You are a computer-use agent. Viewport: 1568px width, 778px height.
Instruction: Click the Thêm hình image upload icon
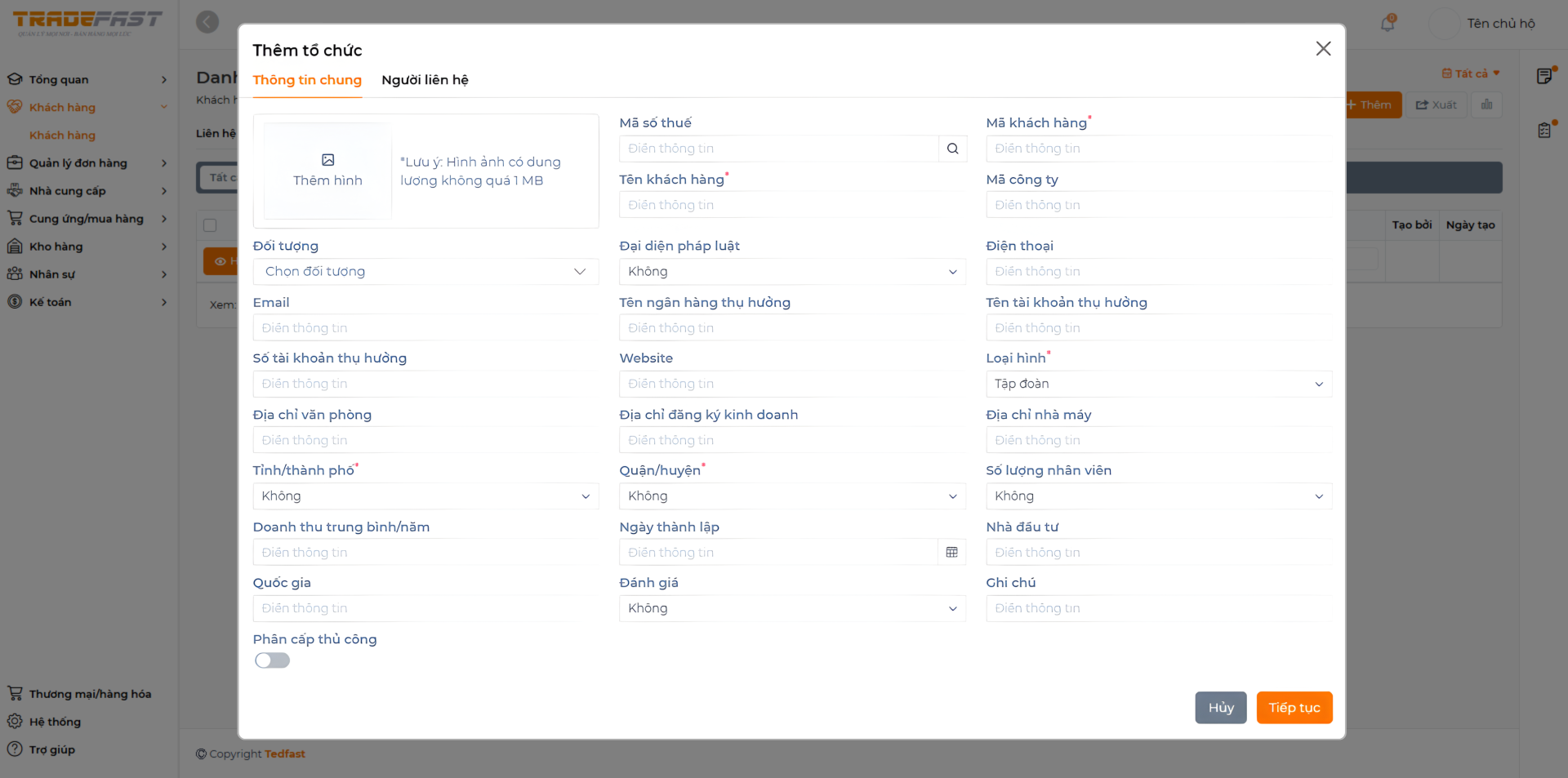327,161
